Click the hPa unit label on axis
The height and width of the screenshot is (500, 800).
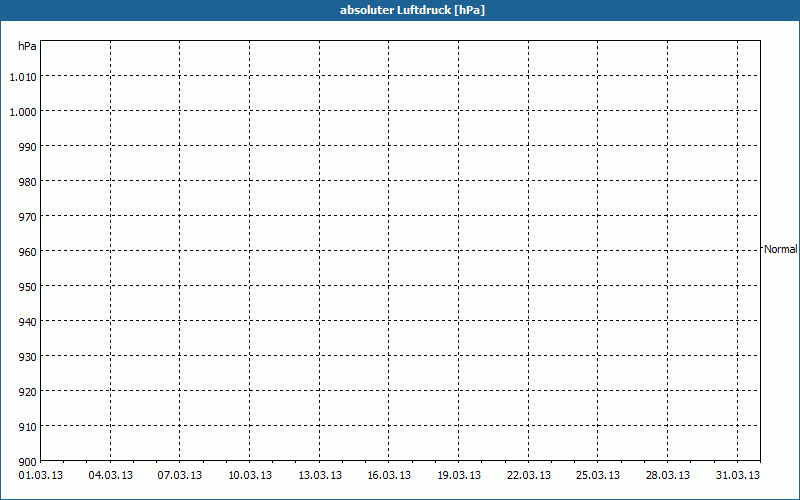[27, 46]
